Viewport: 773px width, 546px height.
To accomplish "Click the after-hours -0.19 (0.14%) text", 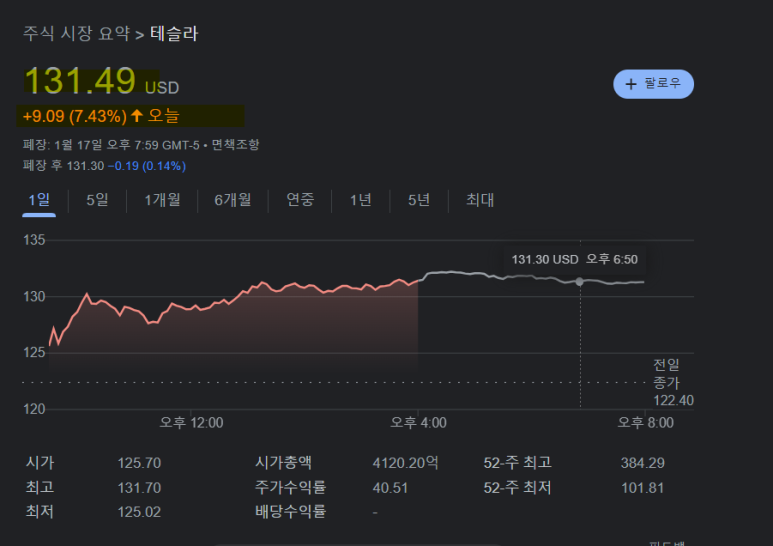I will click(x=147, y=166).
